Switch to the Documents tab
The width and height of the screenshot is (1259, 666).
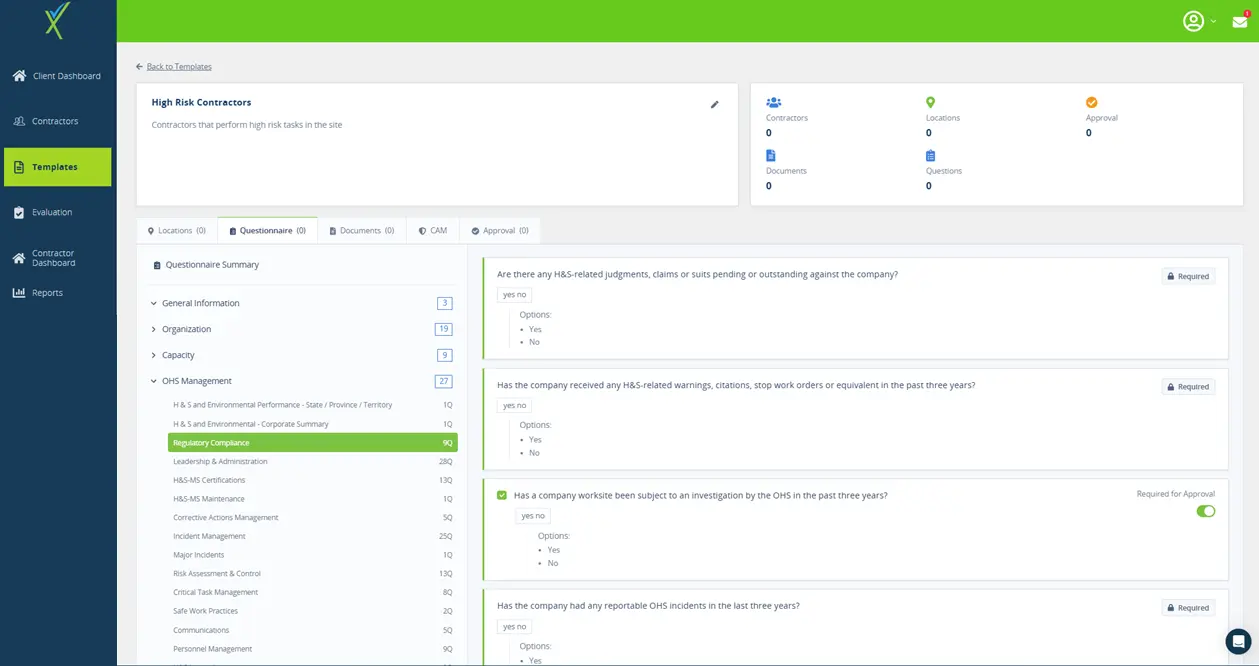point(362,231)
